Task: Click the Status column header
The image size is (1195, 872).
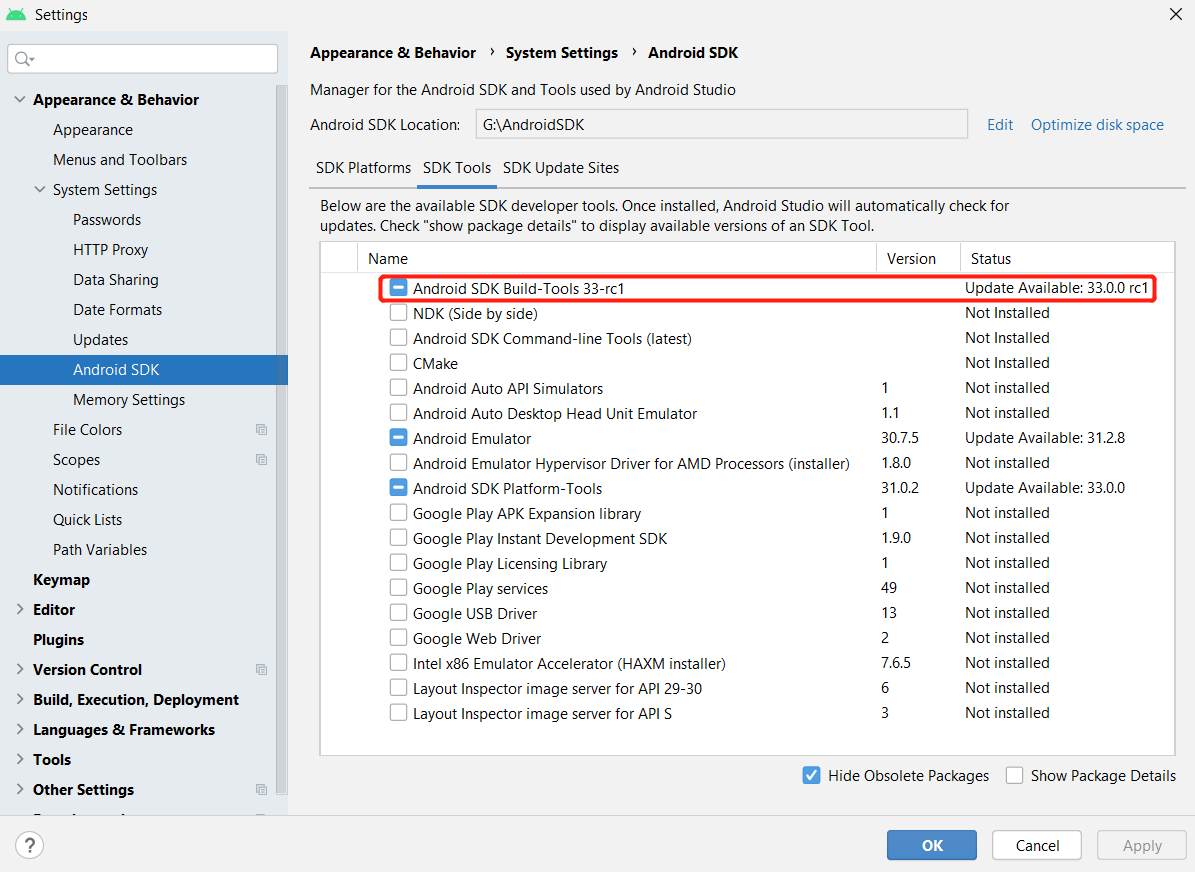Action: [1067, 258]
